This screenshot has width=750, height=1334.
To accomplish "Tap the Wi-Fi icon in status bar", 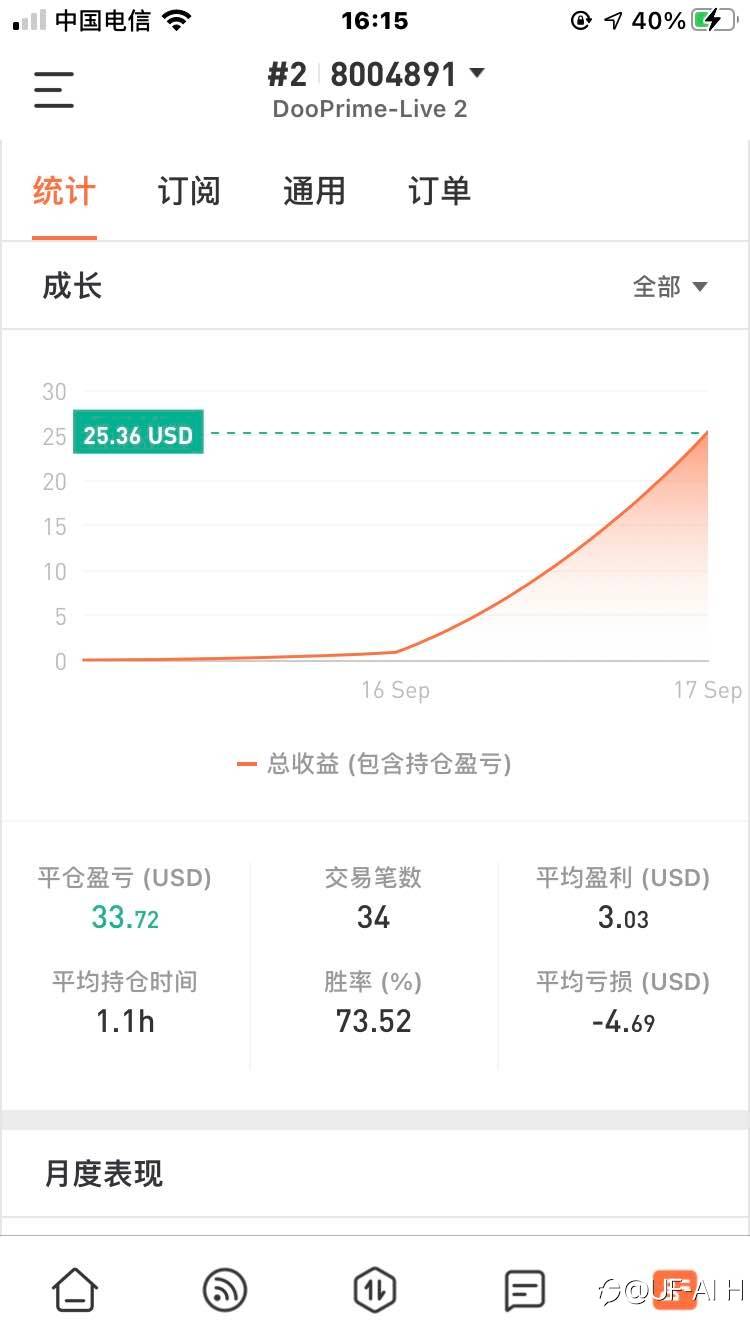I will [x=177, y=20].
